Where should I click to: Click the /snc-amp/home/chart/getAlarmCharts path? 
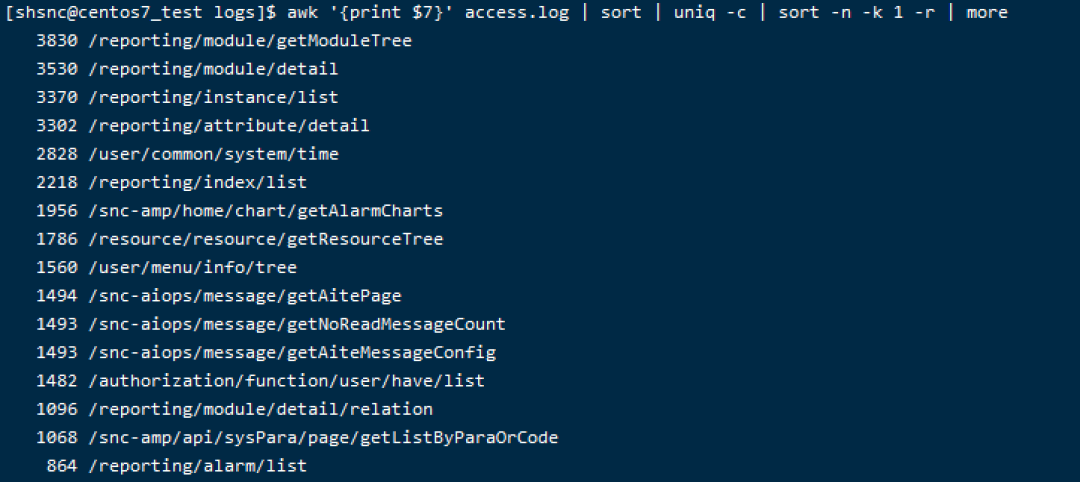click(265, 211)
